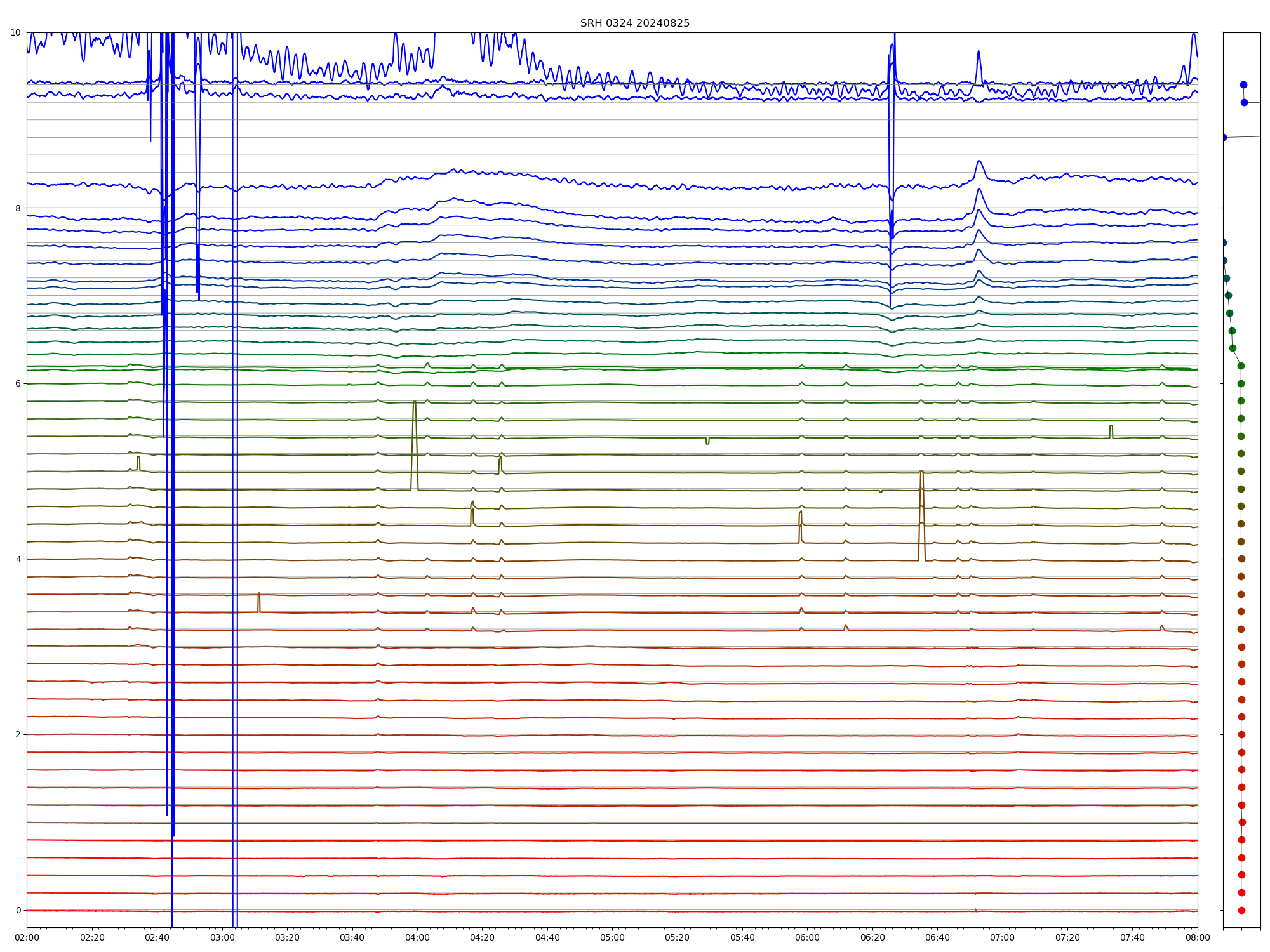Viewport: 1270px width, 952px height.
Task: Click the y-axis label 0
Action: coord(18,910)
